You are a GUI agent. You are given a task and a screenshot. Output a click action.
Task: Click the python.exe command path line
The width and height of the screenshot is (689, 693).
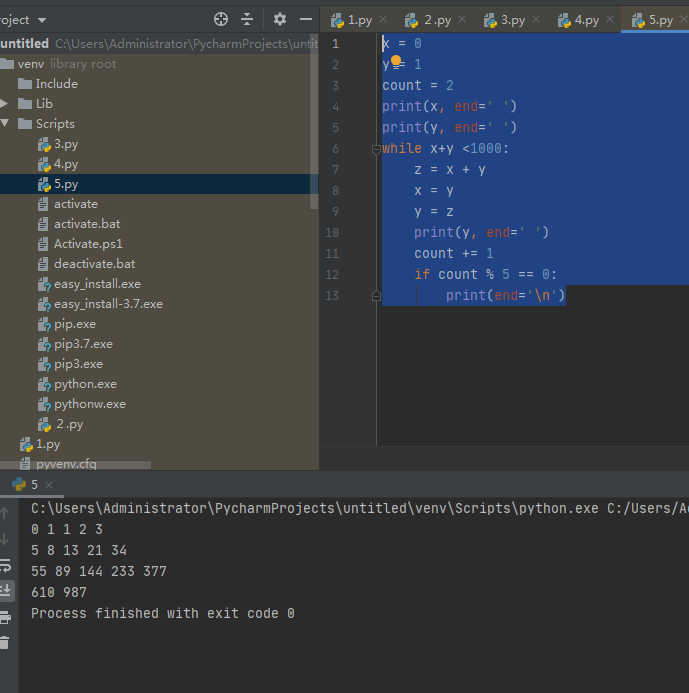point(360,508)
